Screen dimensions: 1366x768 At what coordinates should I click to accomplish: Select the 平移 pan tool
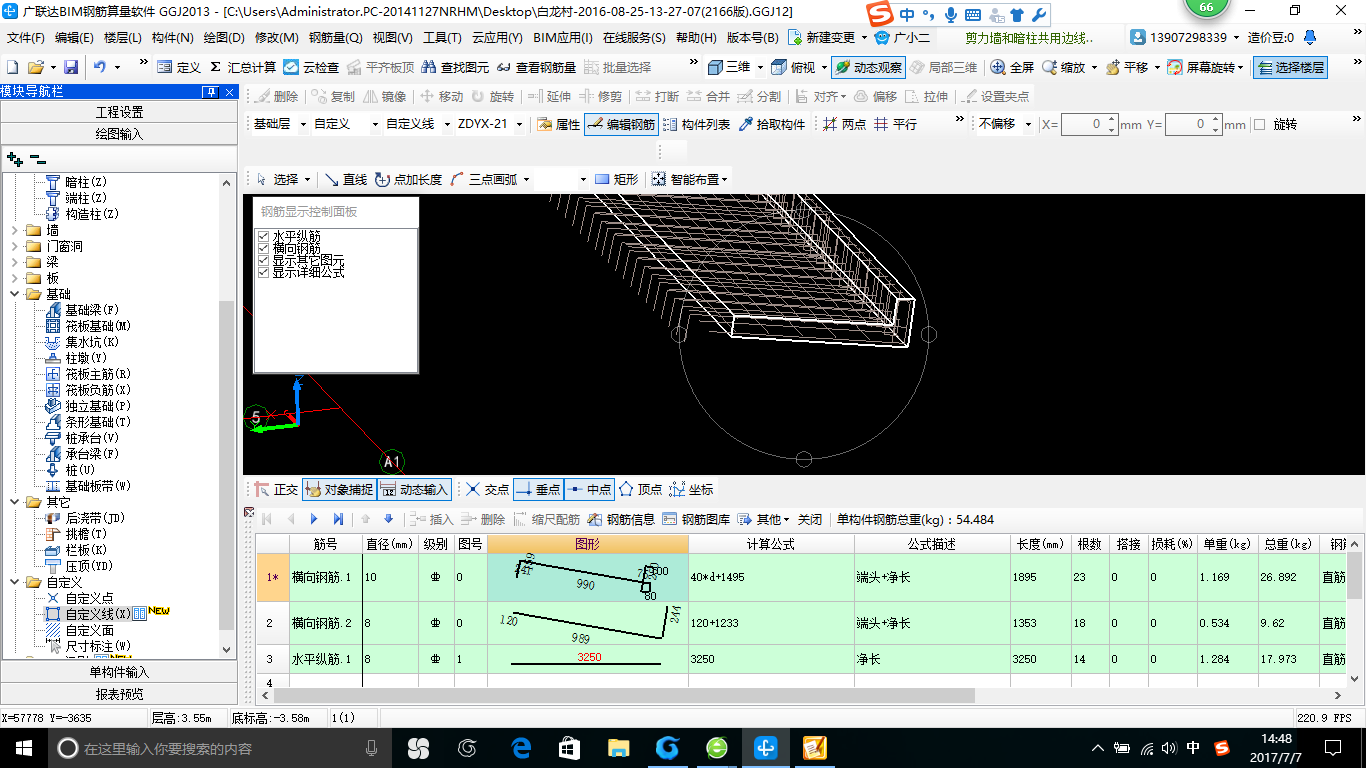[1126, 67]
